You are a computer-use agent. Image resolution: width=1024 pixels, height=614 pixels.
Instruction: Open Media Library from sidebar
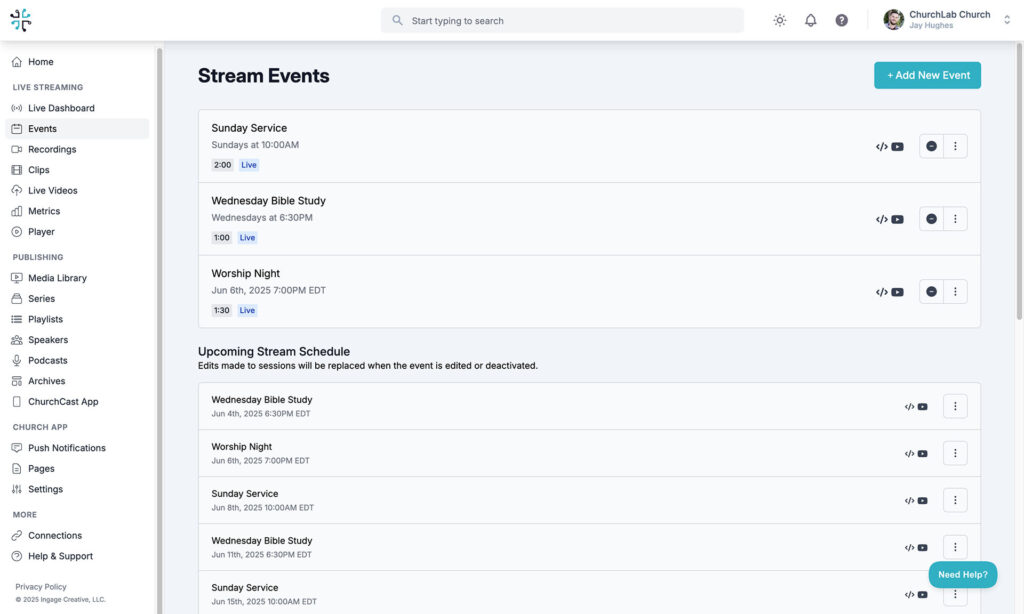pos(57,278)
